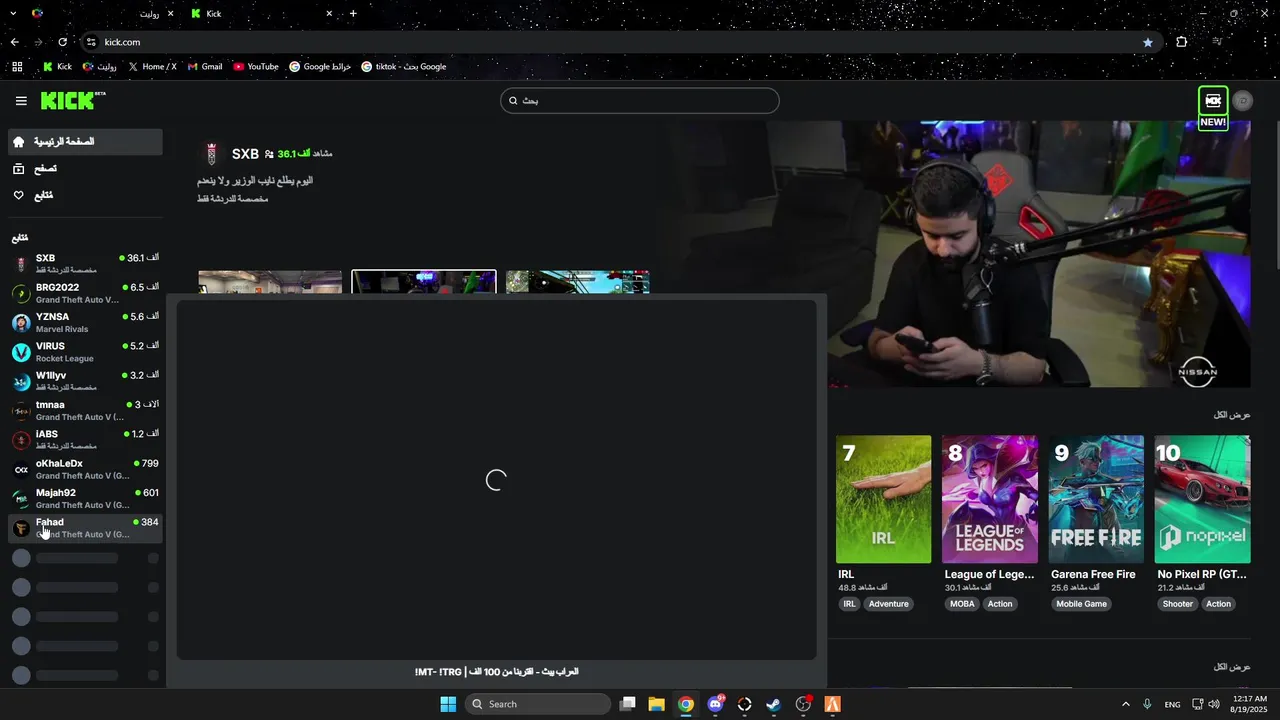This screenshot has height=720, width=1280.
Task: Open the user profile avatar
Action: tap(1243, 101)
